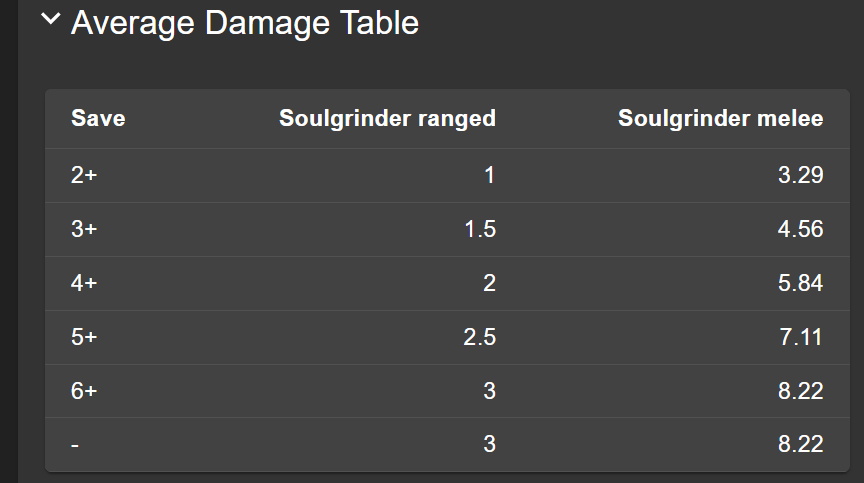Click the dash no-save row label
This screenshot has height=483, width=864.
(75, 444)
